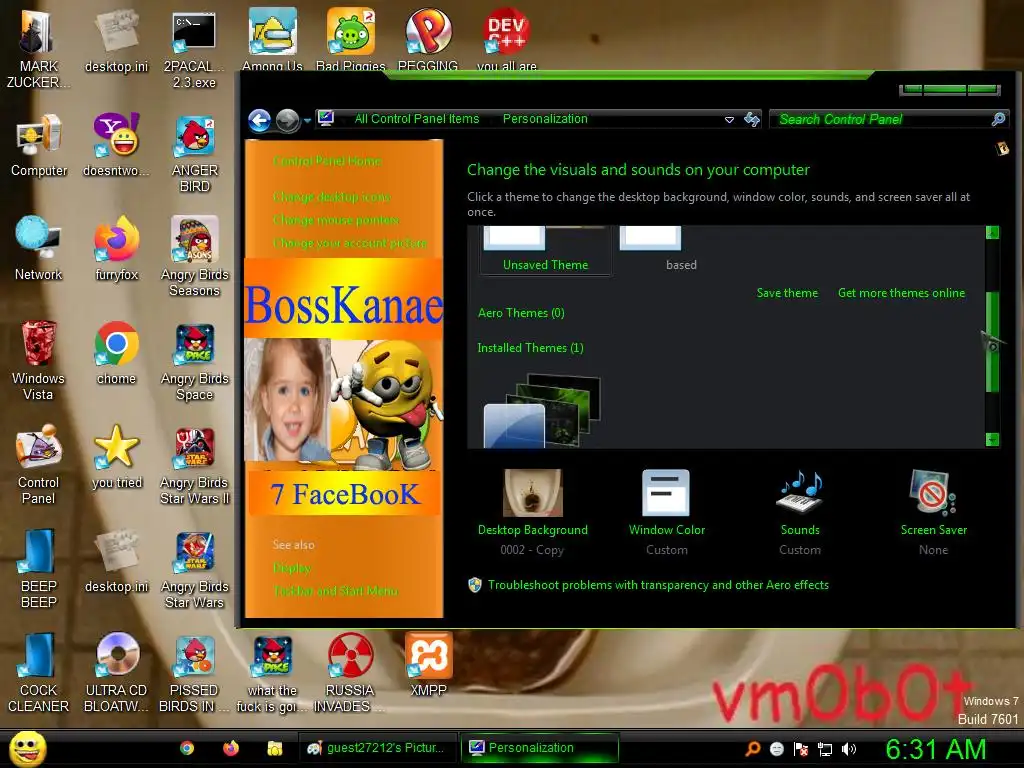
Task: Click the Back navigation arrow
Action: 259,120
